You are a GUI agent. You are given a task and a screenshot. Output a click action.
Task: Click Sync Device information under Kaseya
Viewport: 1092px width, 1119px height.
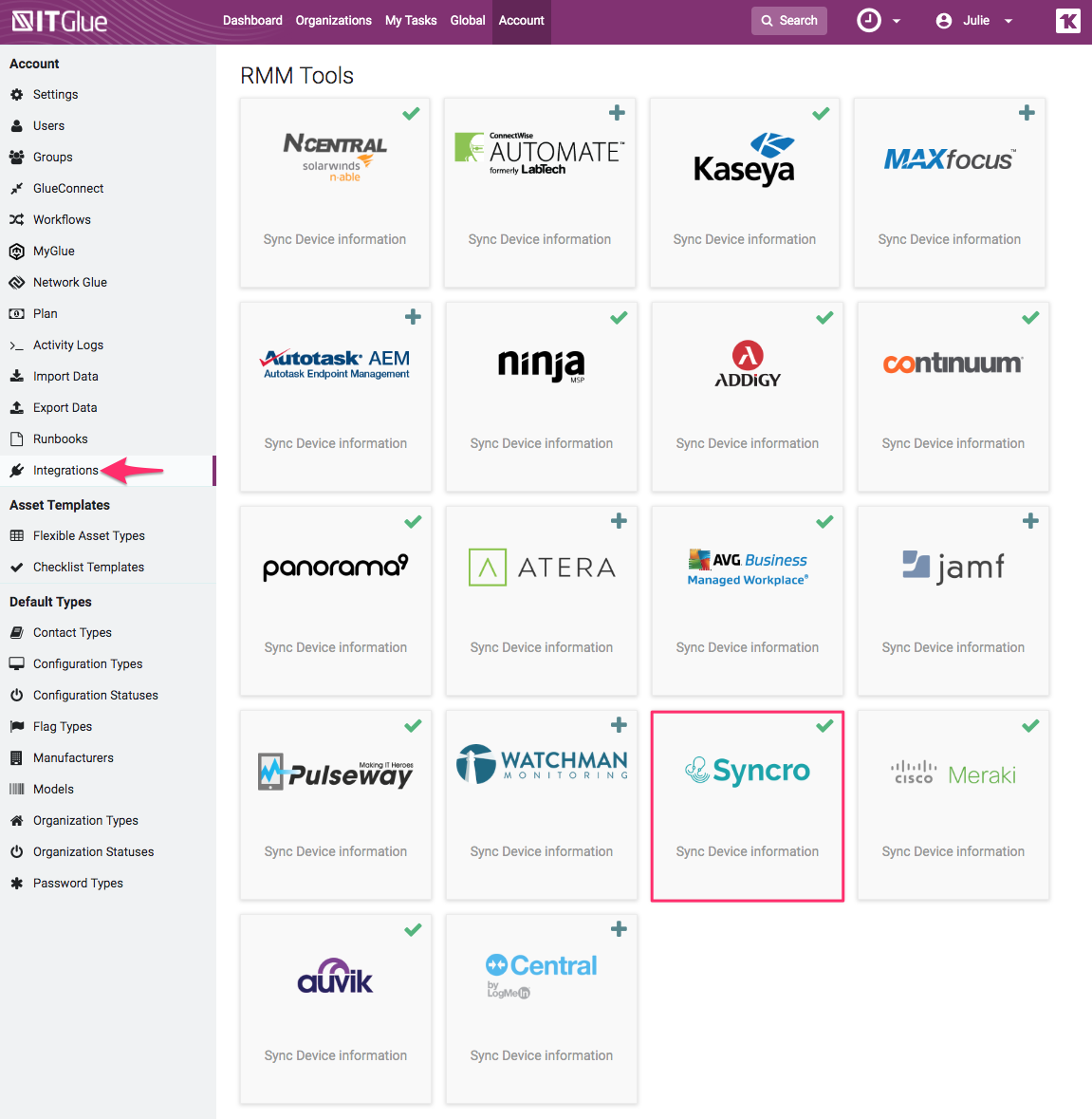[745, 239]
